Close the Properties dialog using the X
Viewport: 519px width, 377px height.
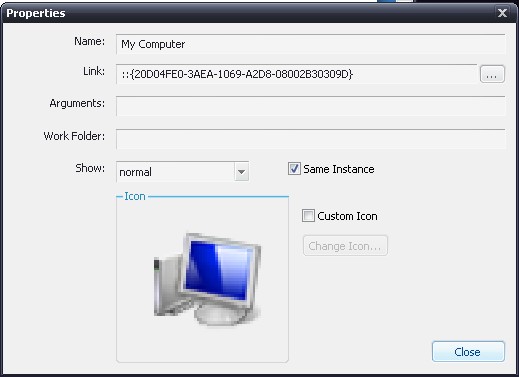coord(502,13)
